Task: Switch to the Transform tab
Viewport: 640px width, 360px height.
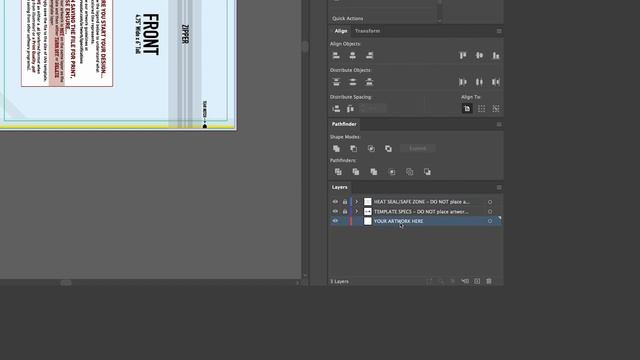Action: pos(367,31)
